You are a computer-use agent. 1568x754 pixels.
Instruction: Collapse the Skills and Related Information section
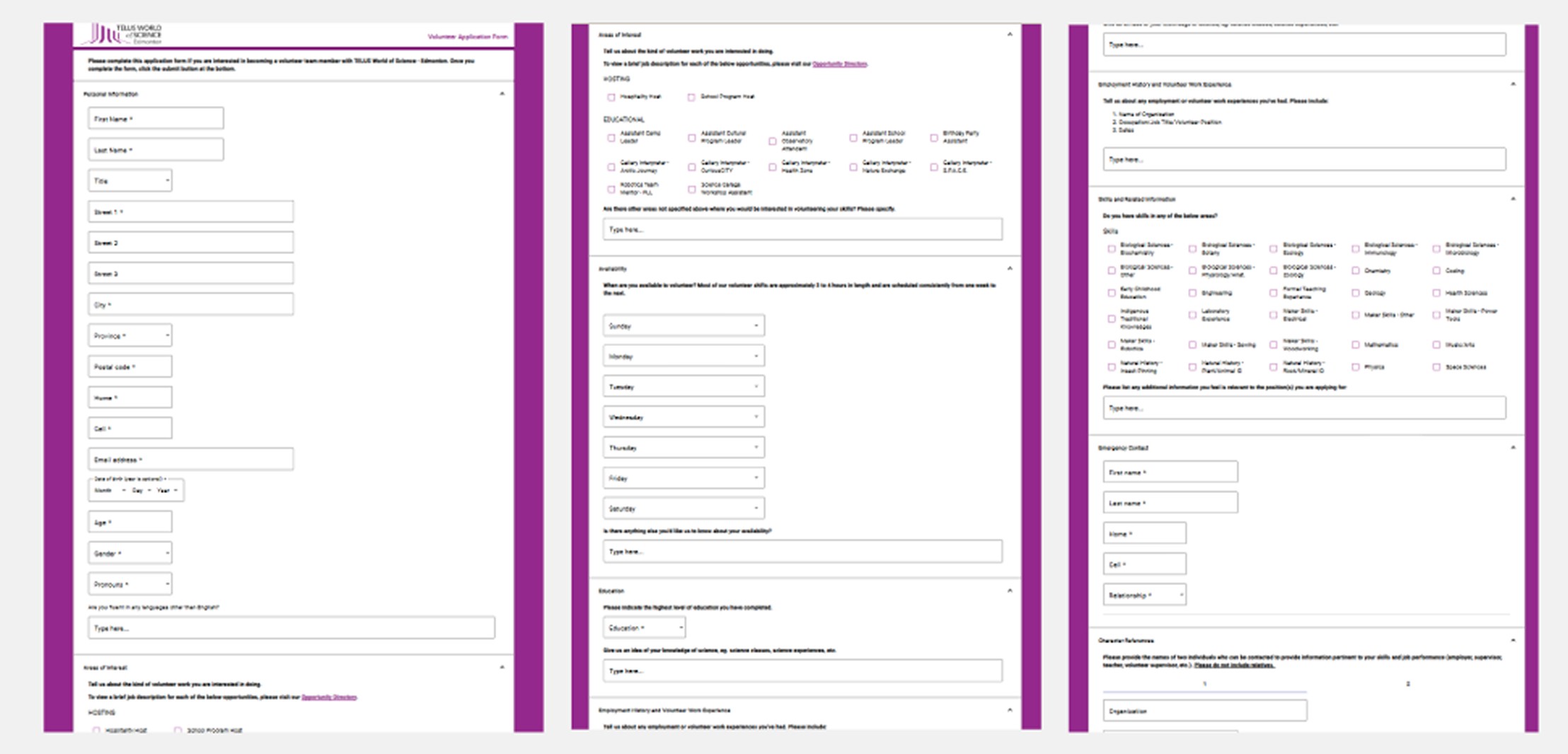tap(1513, 199)
